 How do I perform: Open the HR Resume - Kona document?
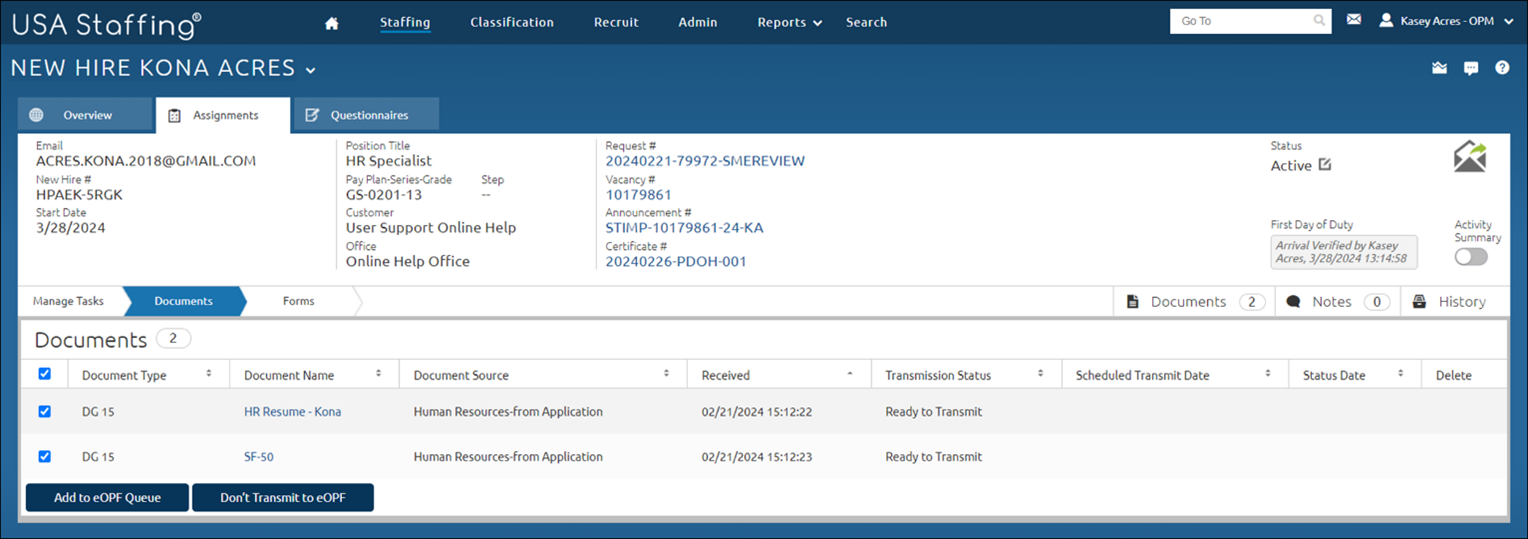tap(292, 412)
